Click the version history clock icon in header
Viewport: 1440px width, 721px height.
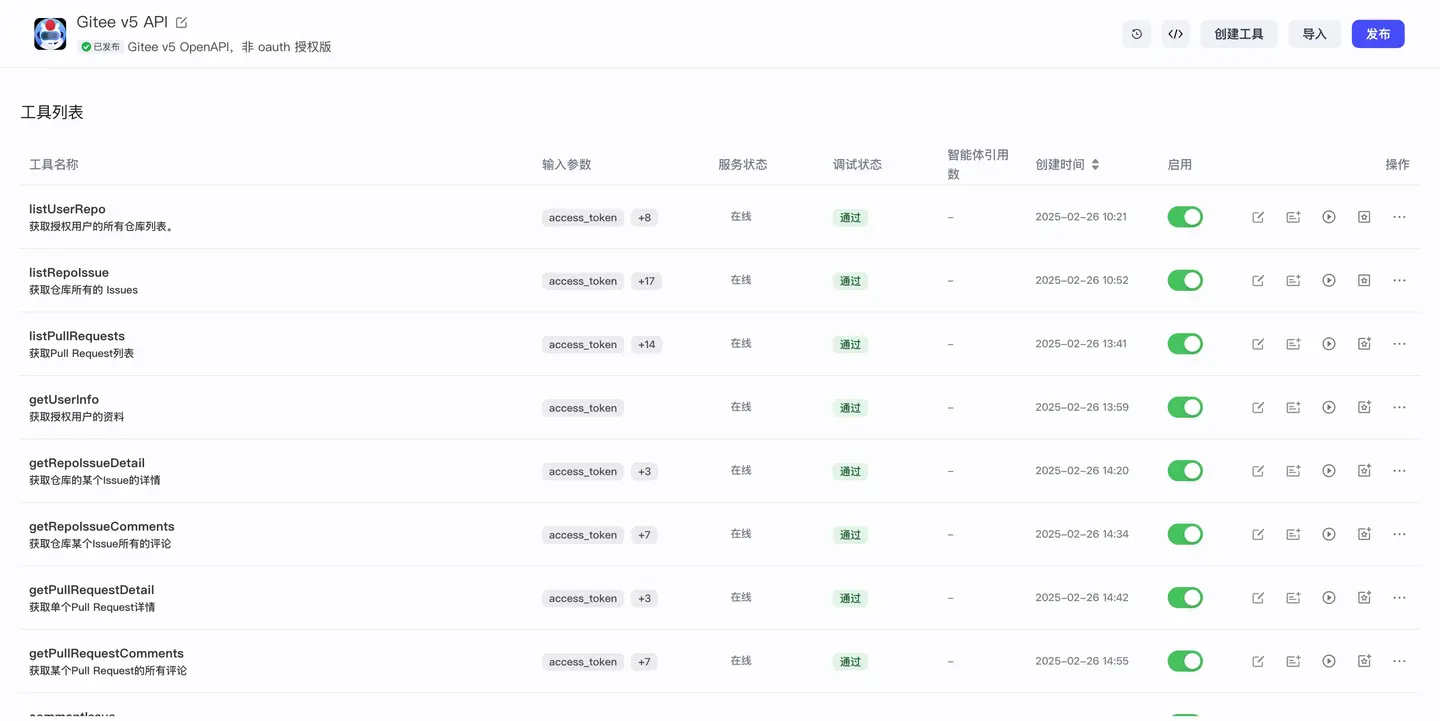(x=1136, y=33)
